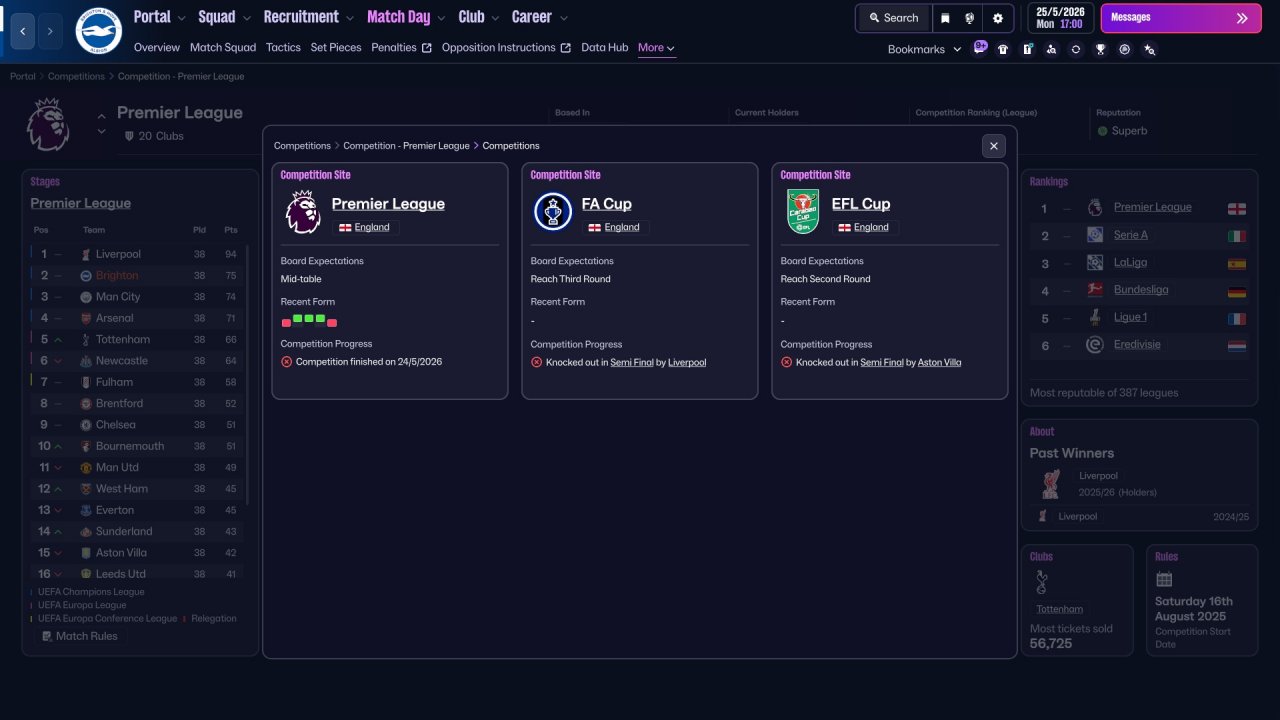This screenshot has height=720, width=1280.
Task: Open the bookmark icon beside Search
Action: pyautogui.click(x=945, y=18)
